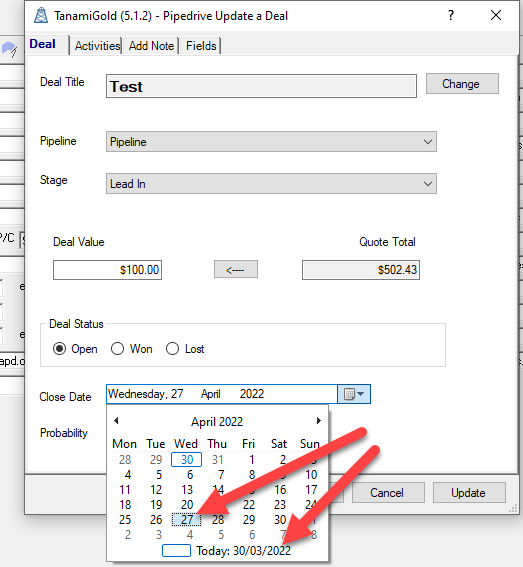The height and width of the screenshot is (567, 523).
Task: Select April 29 in the calendar
Action: pos(249,520)
